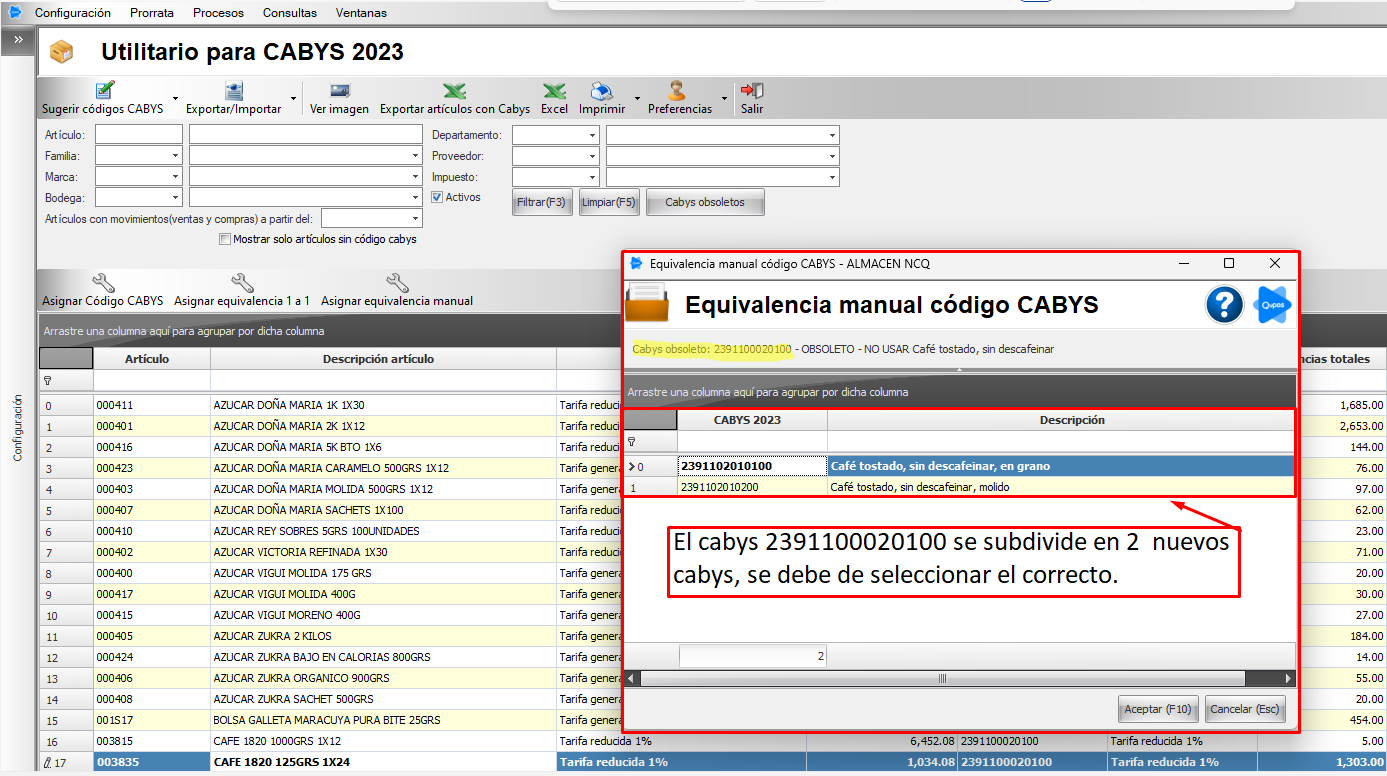The width and height of the screenshot is (1387, 776).
Task: Click the Salir exit icon
Action: point(751,91)
